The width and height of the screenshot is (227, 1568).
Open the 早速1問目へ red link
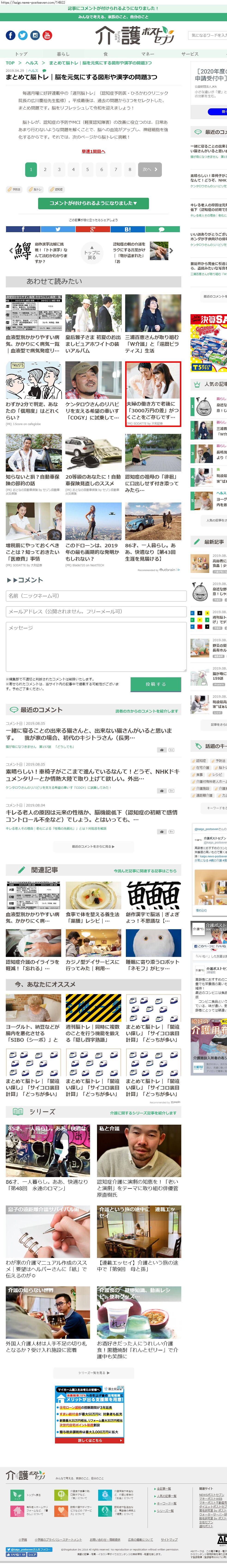93,152
